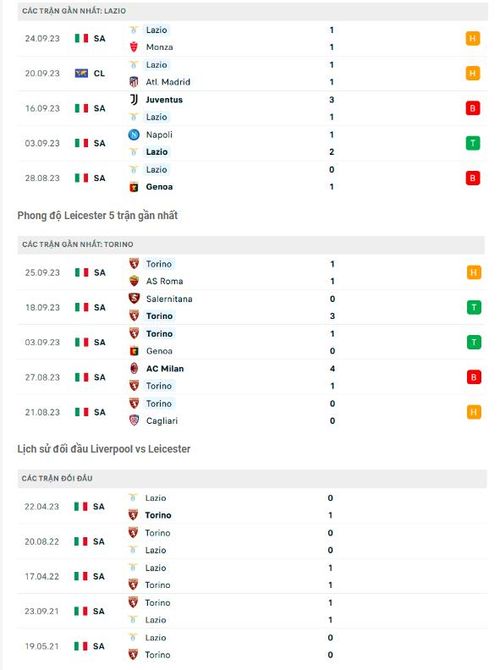
Task: Click the Atl. Madrid crest icon
Action: coord(134,82)
